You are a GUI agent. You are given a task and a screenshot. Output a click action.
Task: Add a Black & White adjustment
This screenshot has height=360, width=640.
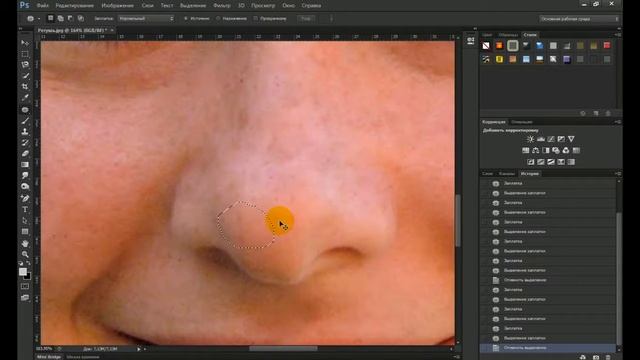[546, 151]
